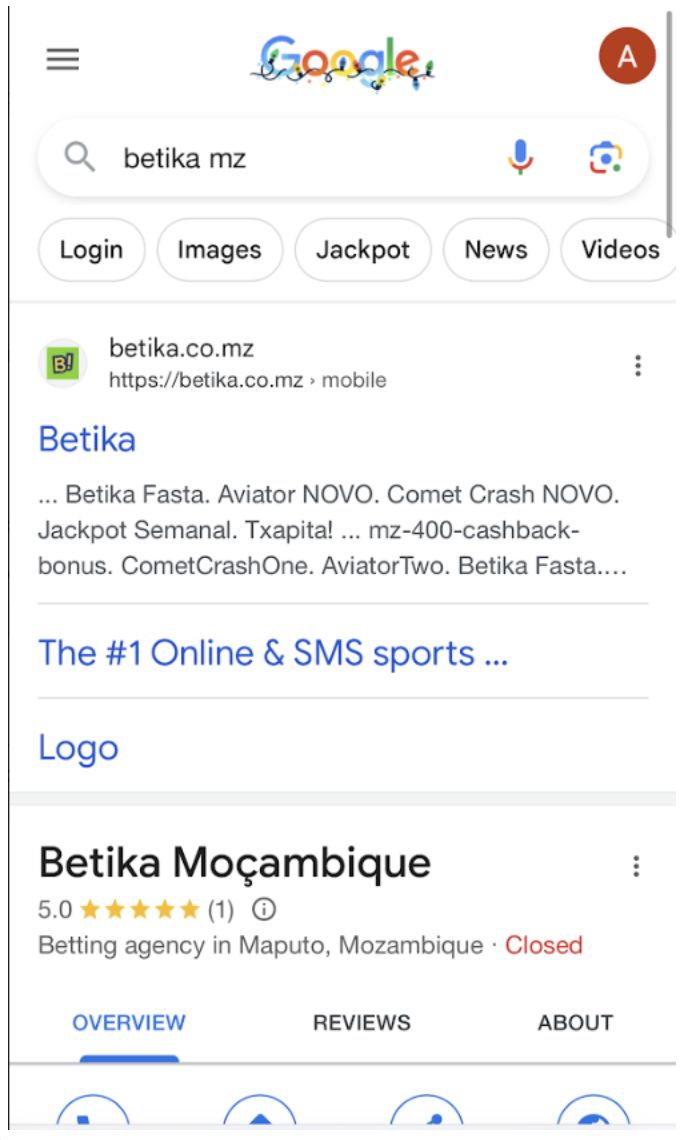Click the info icon beside rating

pyautogui.click(x=264, y=910)
